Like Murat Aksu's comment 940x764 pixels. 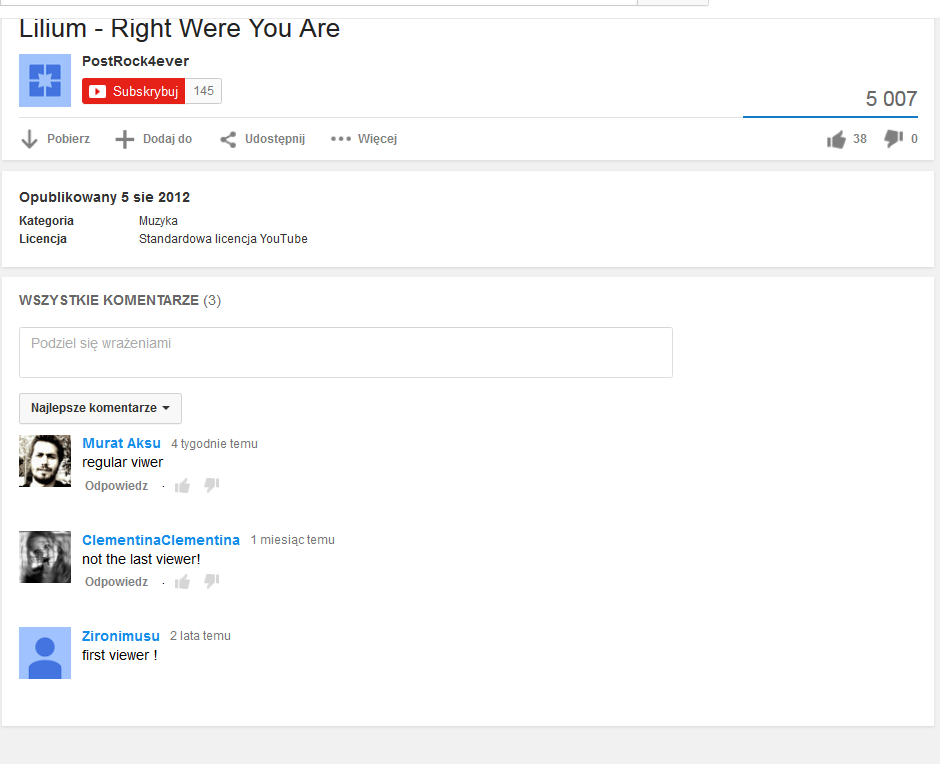pos(182,485)
